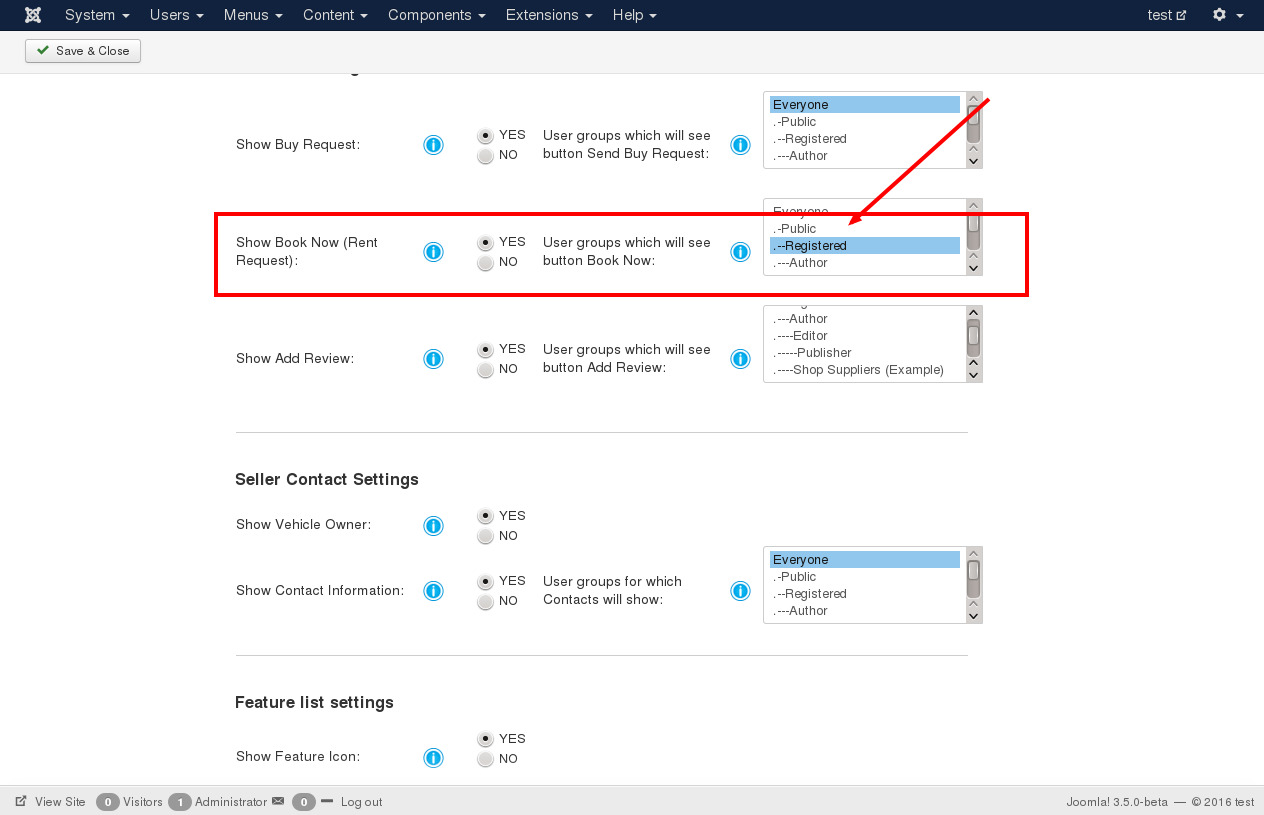The image size is (1264, 815).
Task: Set Show Buy Request to NO
Action: (486, 156)
